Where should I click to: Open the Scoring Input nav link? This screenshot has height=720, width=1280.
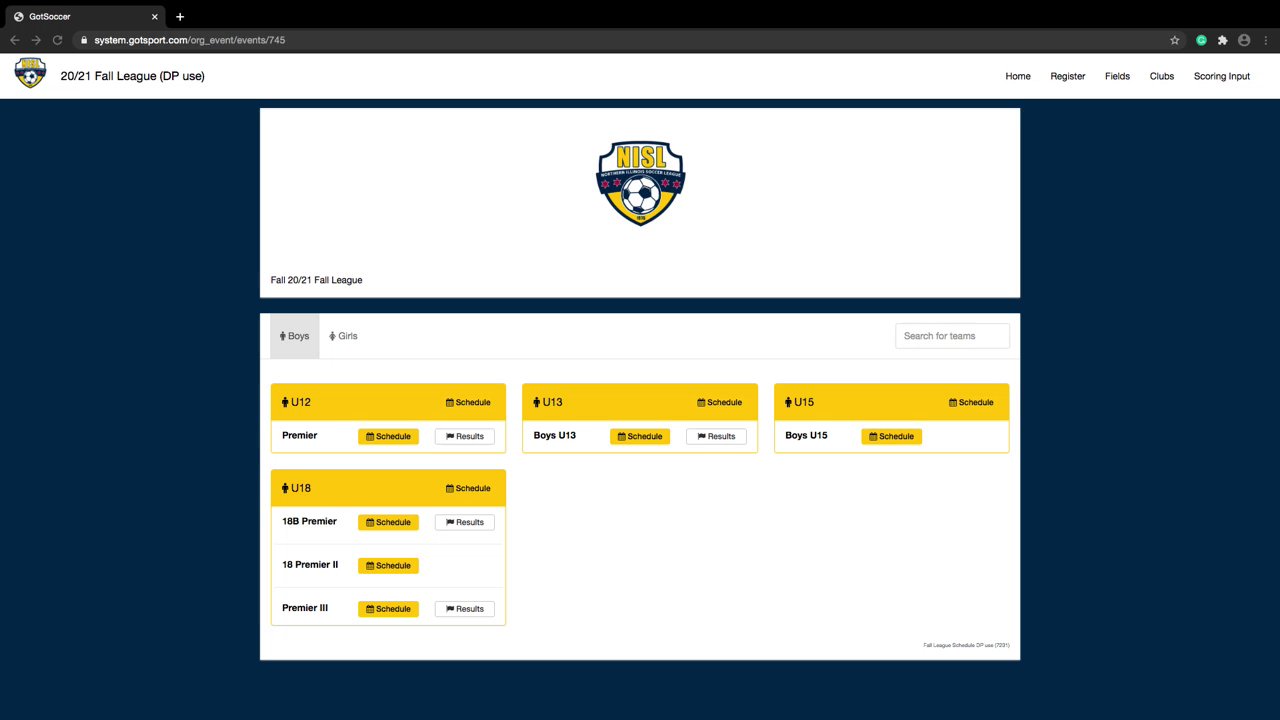coord(1222,76)
